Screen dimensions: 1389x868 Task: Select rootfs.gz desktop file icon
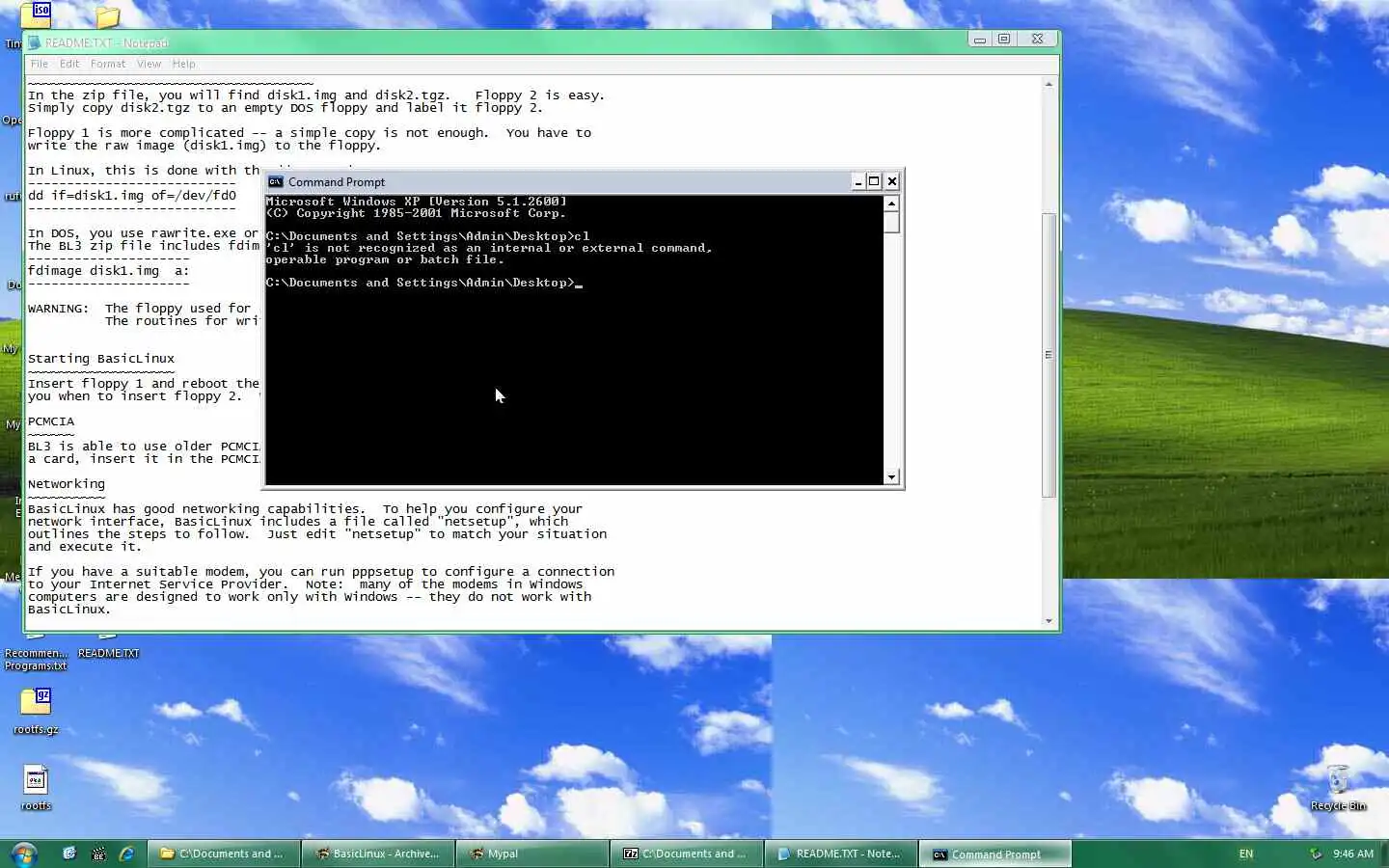point(36,710)
